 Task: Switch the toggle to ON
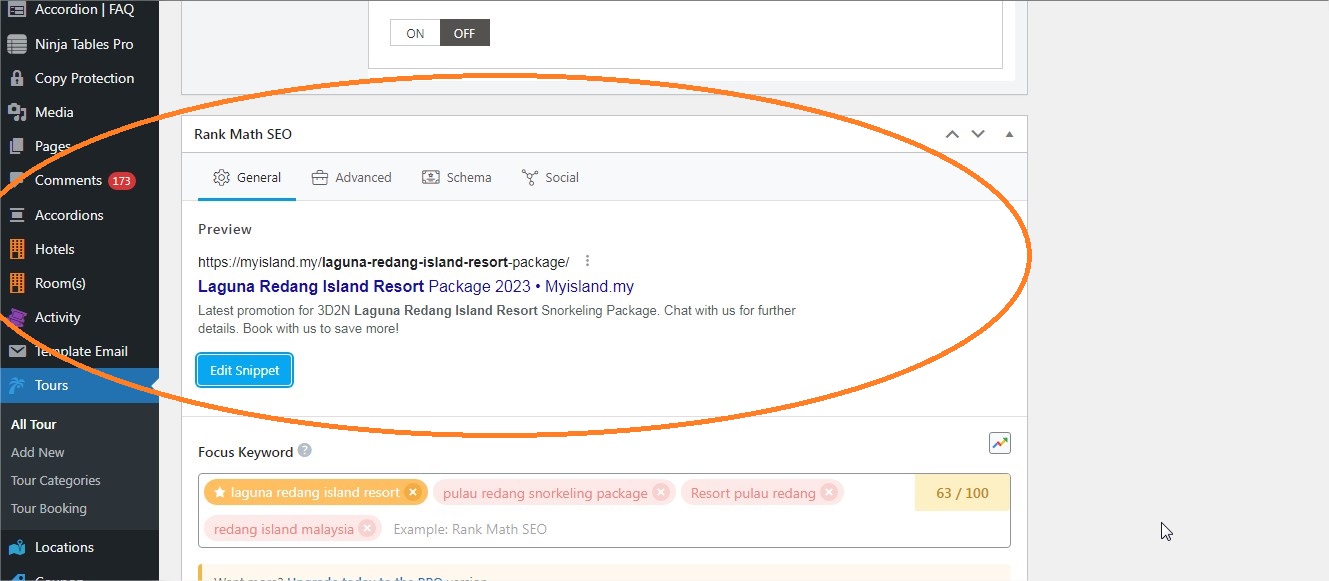click(415, 33)
